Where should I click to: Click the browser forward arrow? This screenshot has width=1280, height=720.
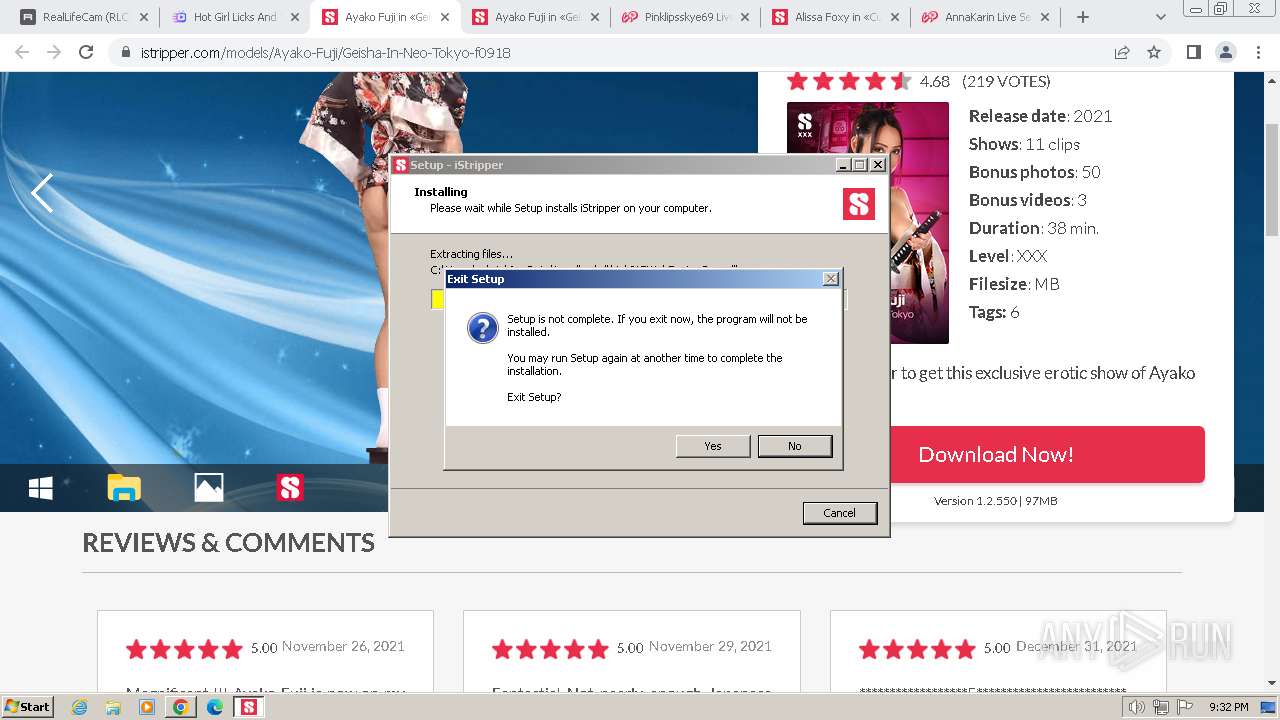click(x=54, y=52)
